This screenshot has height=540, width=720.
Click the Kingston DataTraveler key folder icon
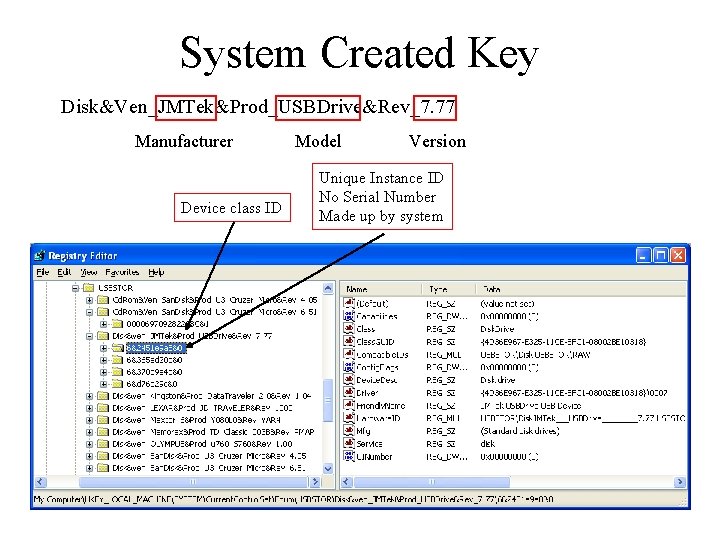103,395
